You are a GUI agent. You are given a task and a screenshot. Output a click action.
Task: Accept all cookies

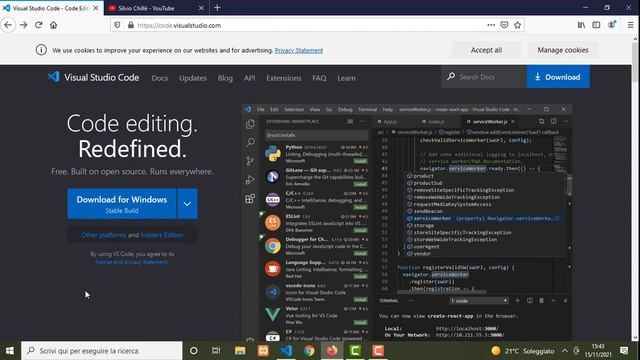(x=486, y=50)
